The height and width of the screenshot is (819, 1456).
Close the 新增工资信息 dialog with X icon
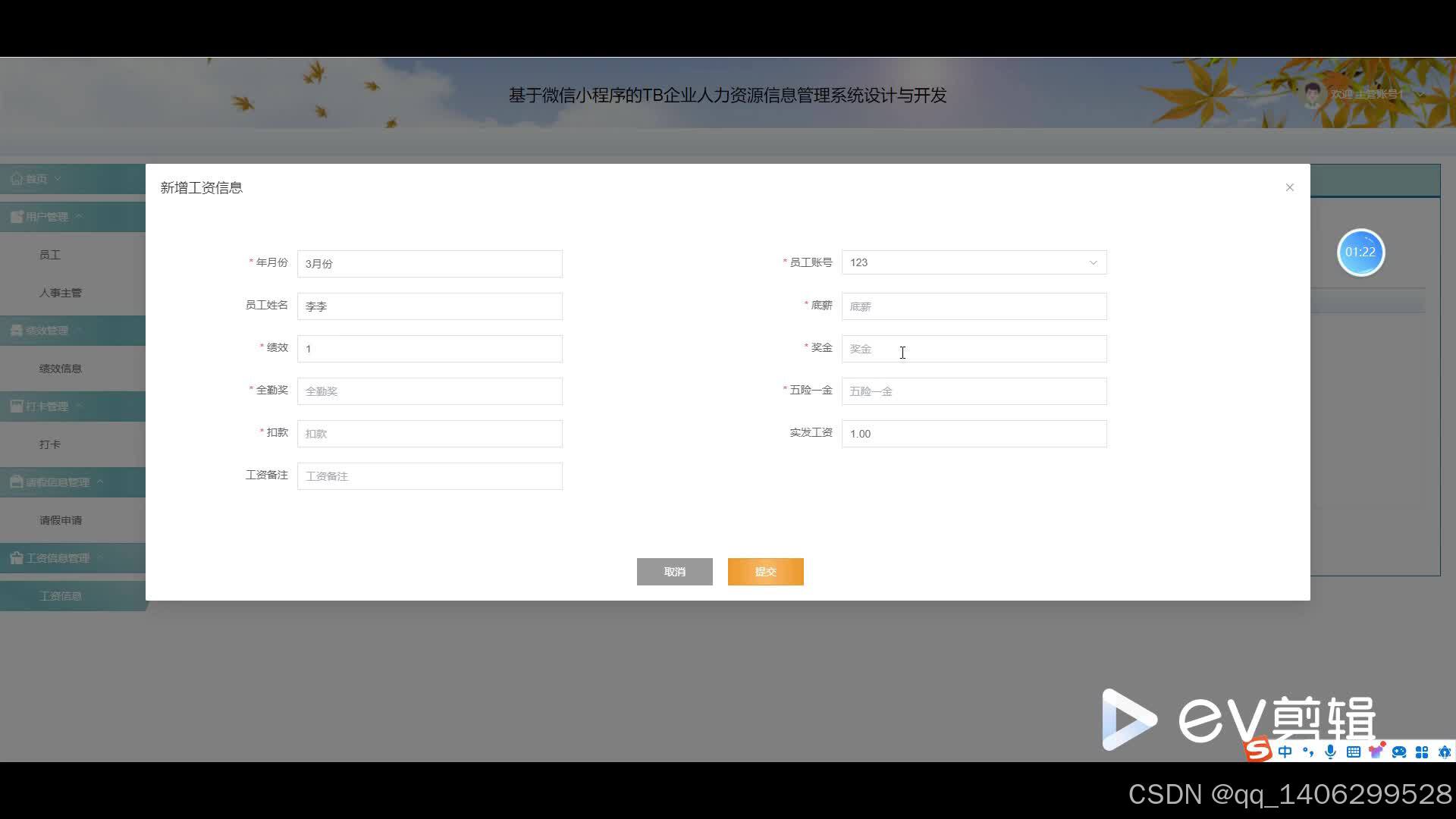[x=1289, y=187]
